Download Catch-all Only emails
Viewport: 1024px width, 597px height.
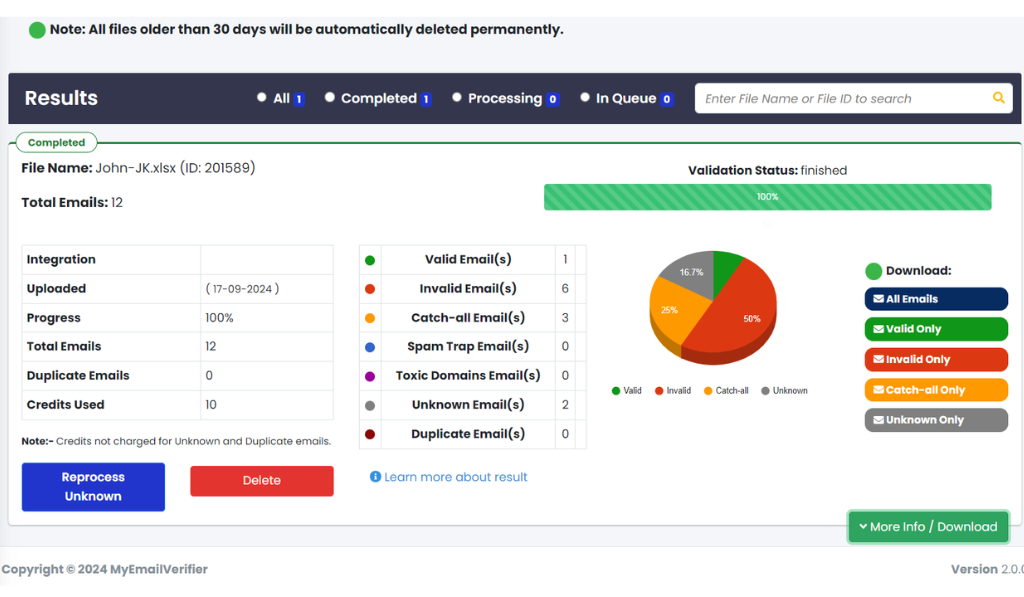click(936, 389)
